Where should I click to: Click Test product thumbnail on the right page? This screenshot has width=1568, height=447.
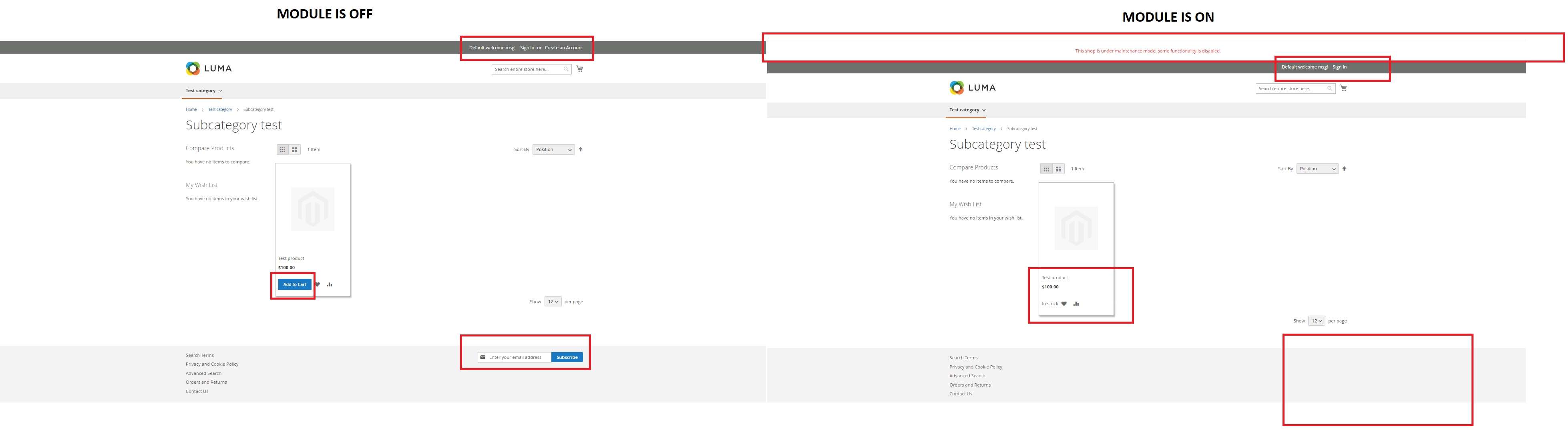1076,228
